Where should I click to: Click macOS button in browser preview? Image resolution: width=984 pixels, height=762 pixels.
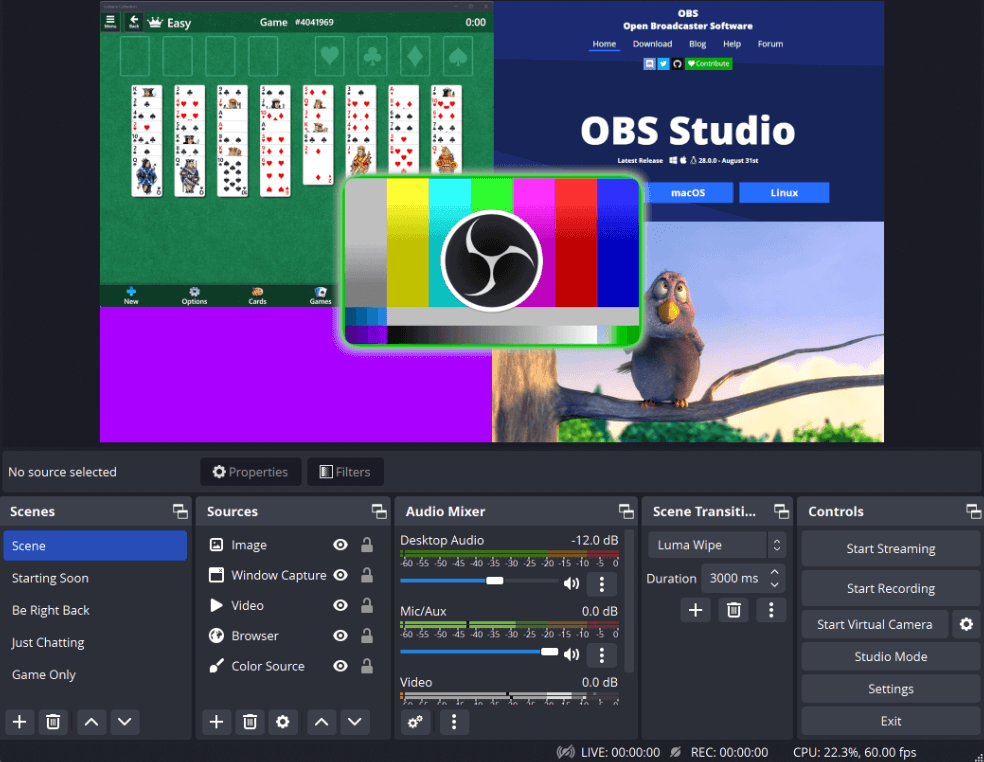pos(688,193)
